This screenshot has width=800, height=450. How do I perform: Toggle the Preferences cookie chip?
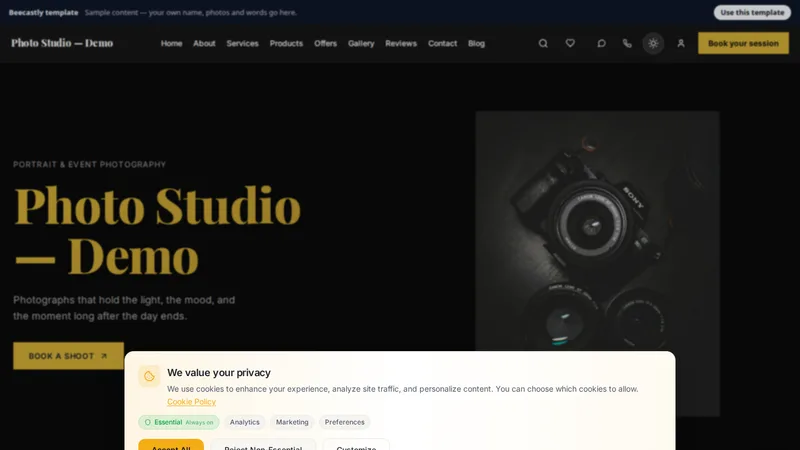coord(344,422)
